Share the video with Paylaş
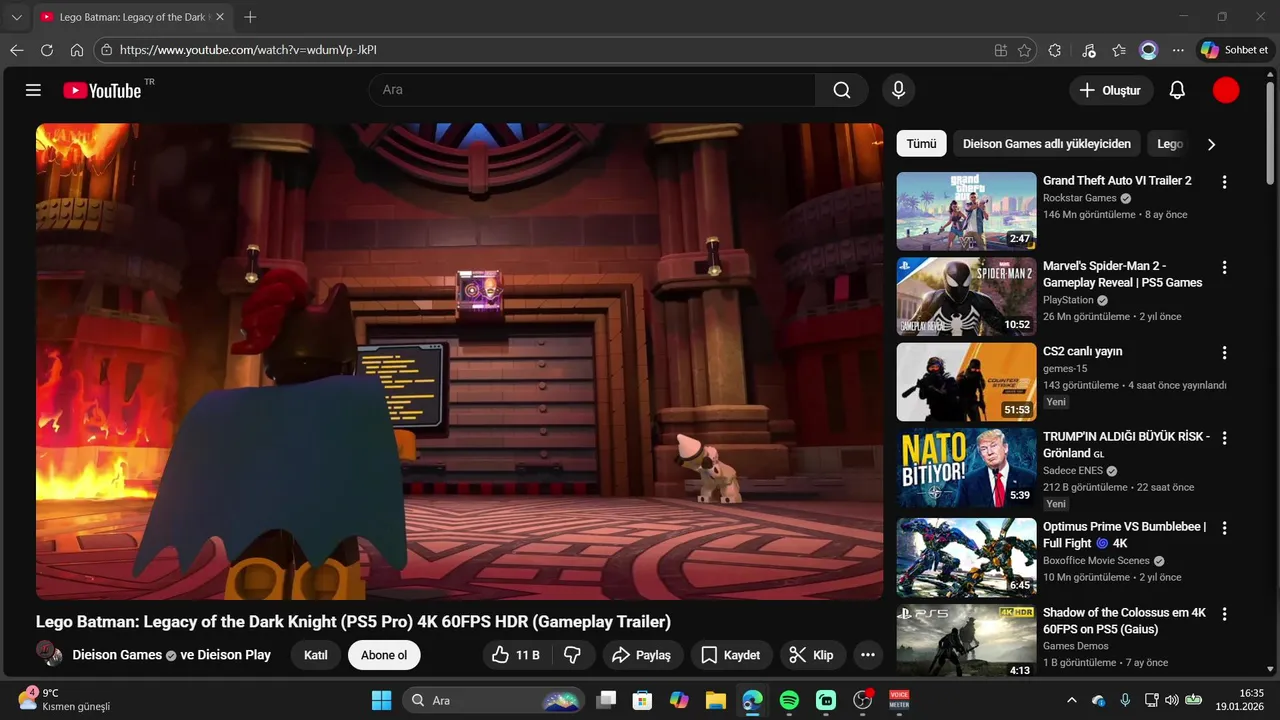1280x720 pixels. (x=642, y=655)
